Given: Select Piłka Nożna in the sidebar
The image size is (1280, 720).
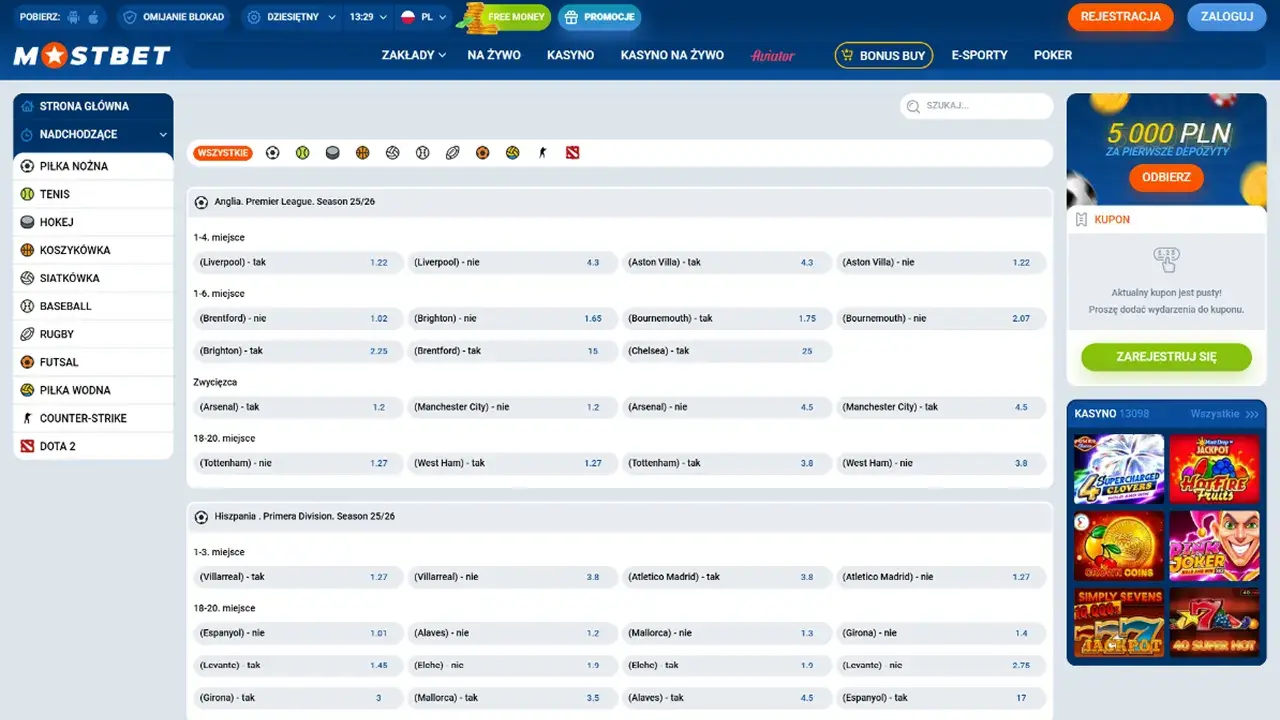Looking at the screenshot, I should coord(93,166).
